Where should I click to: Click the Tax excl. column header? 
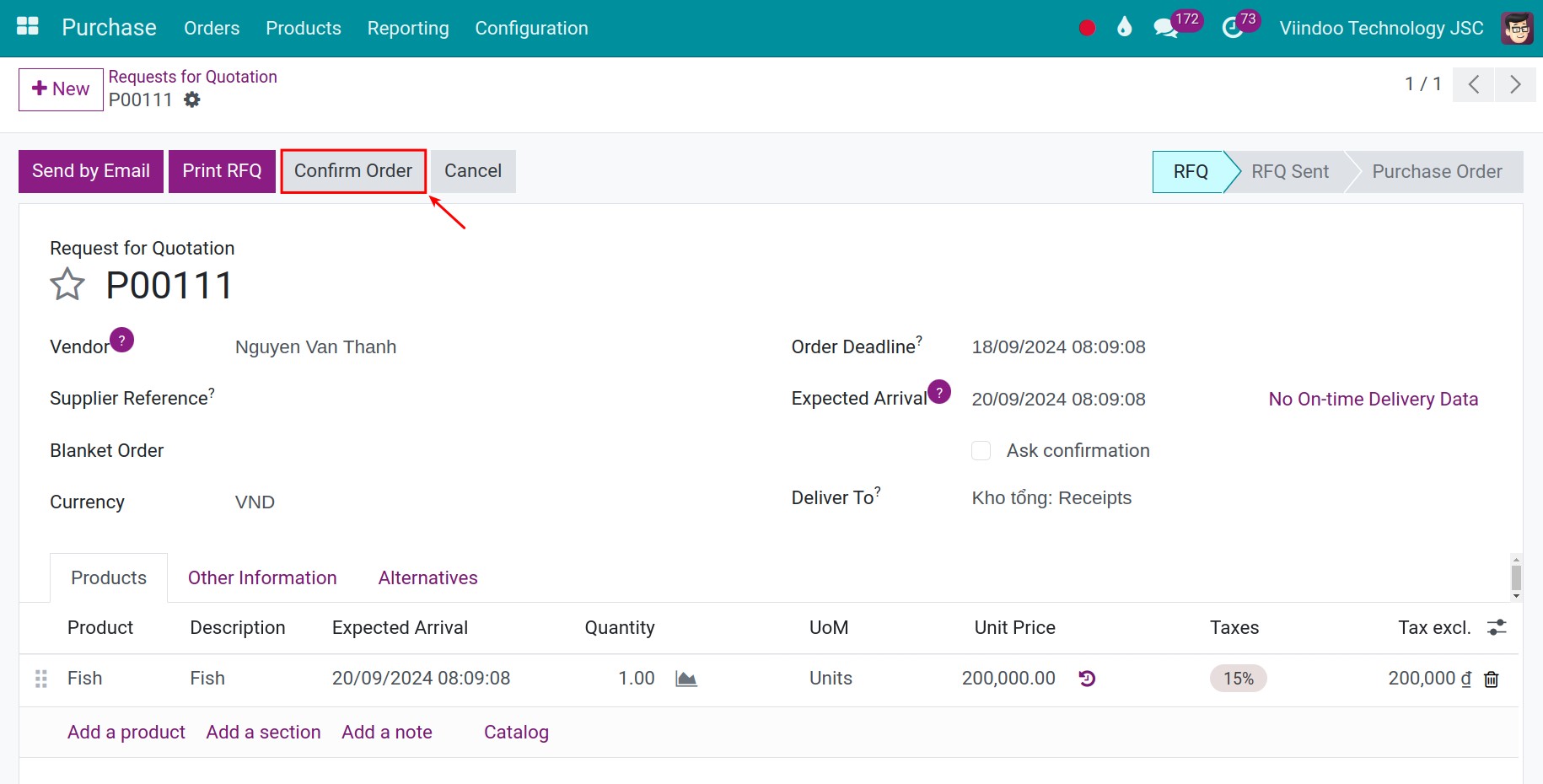click(1434, 627)
